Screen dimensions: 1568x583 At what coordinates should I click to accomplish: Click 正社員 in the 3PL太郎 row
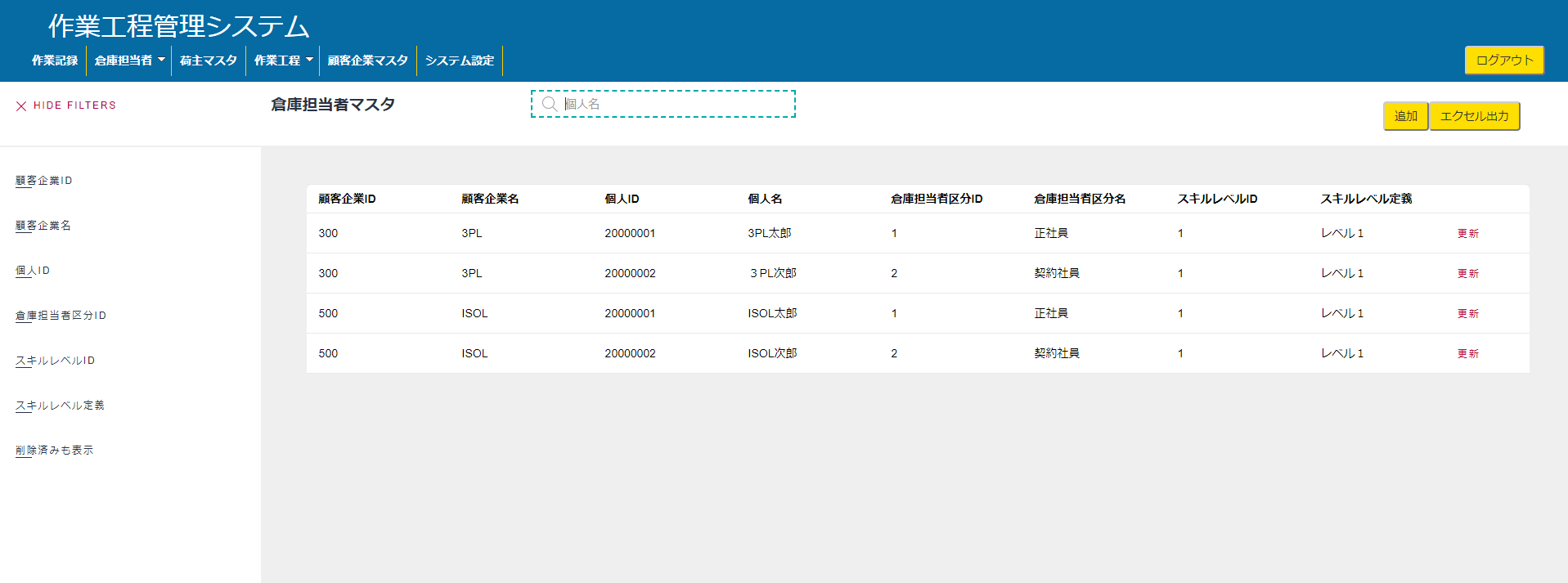click(1052, 233)
